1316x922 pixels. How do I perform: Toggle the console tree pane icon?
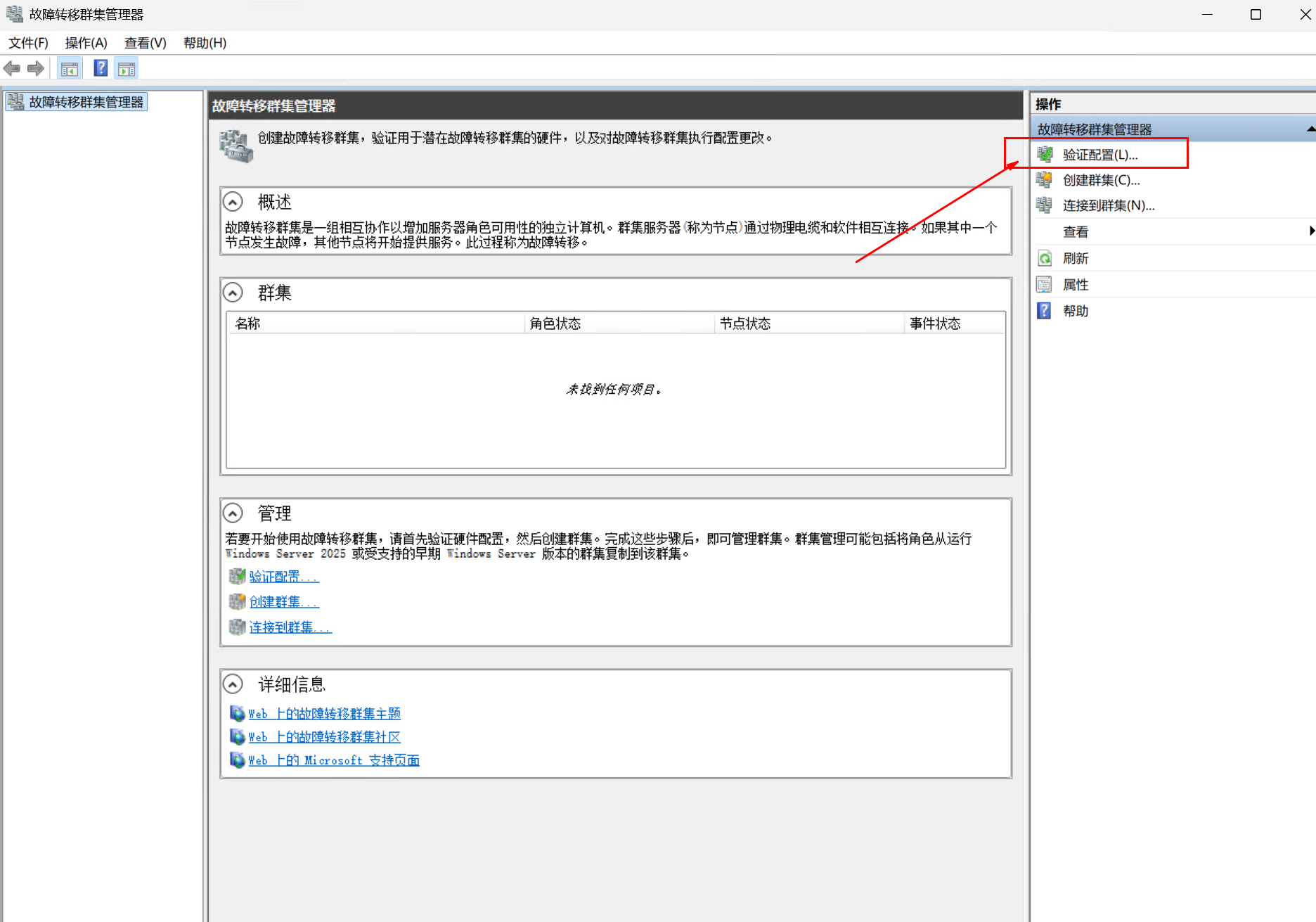pos(70,68)
